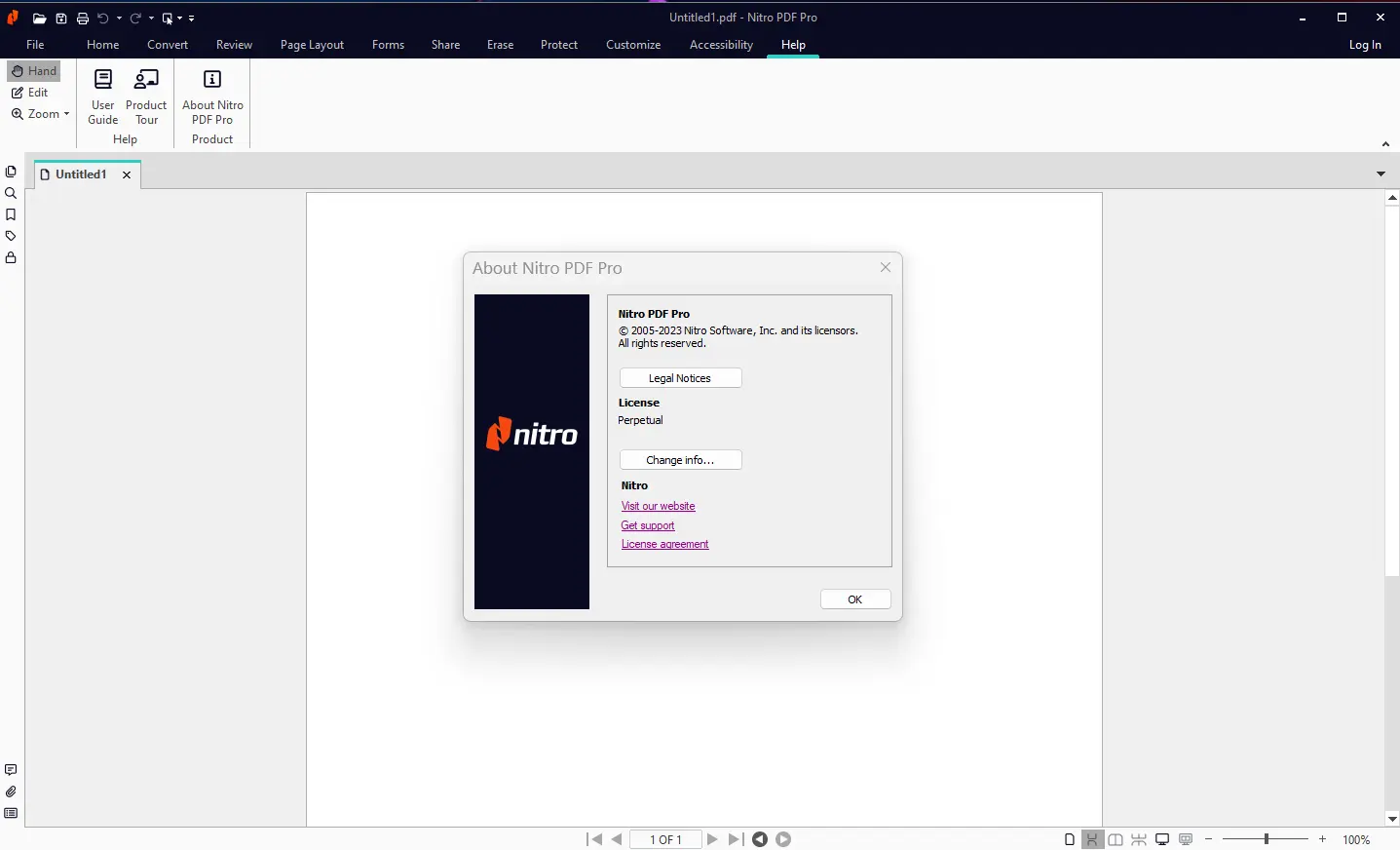This screenshot has height=850, width=1400.
Task: Click the Legal Notices button
Action: [681, 378]
